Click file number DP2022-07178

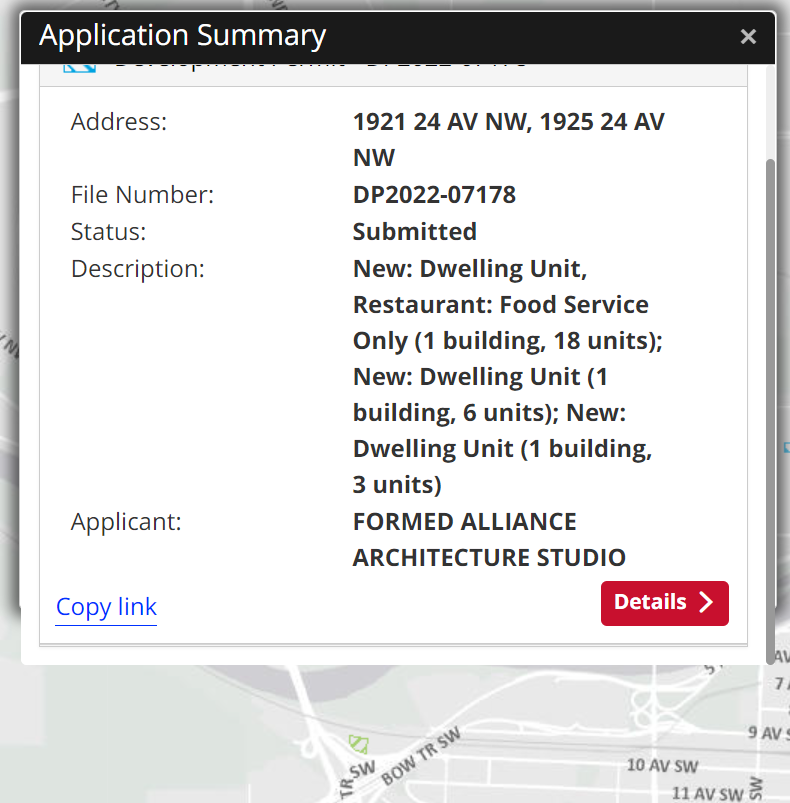434,194
